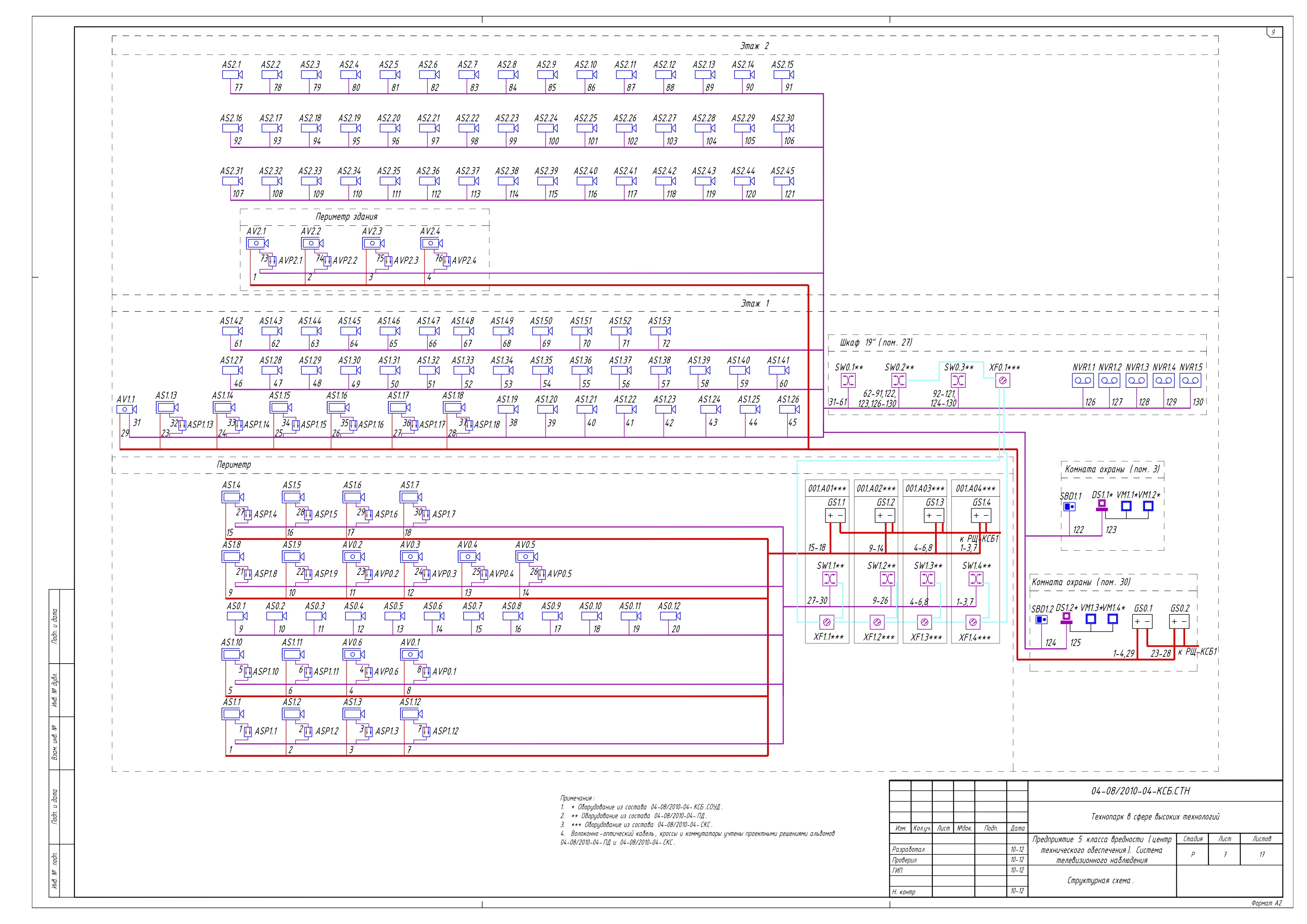Click the 'Примечания' notes heading
Viewport: 1307px width, 924px height.
[x=577, y=798]
